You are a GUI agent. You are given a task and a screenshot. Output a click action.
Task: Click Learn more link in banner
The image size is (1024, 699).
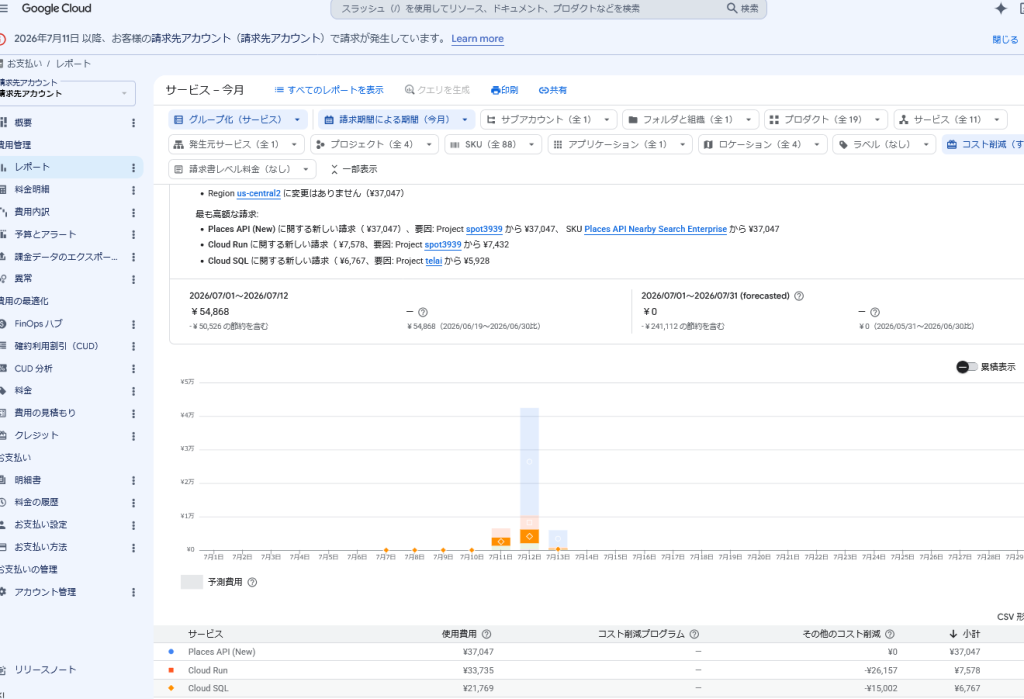(477, 39)
